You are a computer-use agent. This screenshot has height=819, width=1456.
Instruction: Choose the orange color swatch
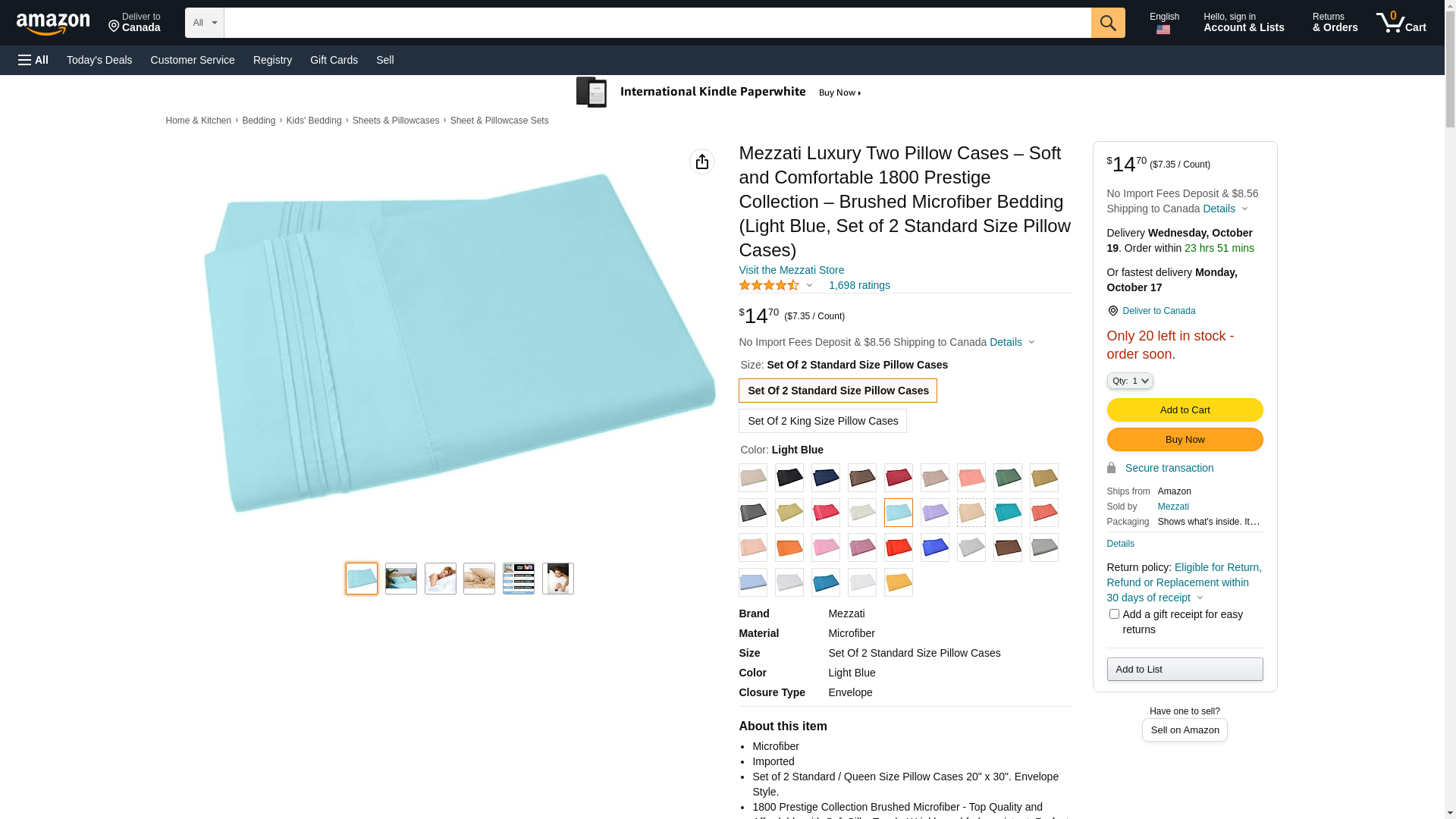(789, 548)
